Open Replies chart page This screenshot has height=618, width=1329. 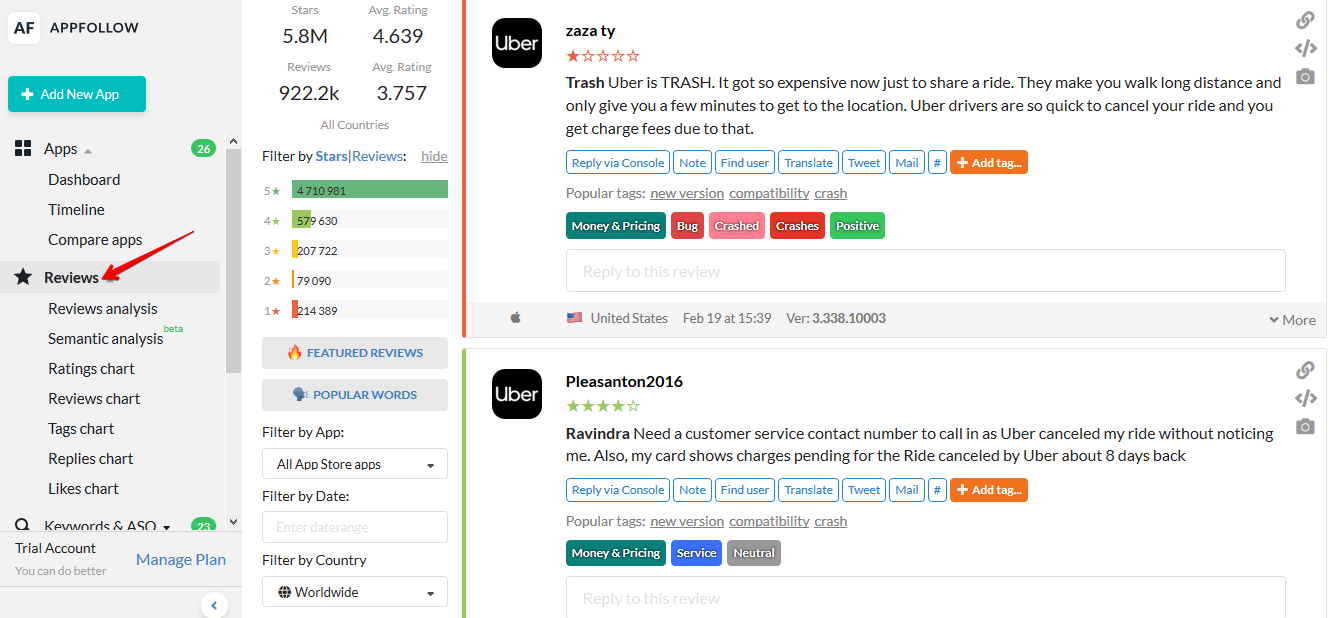coord(91,459)
